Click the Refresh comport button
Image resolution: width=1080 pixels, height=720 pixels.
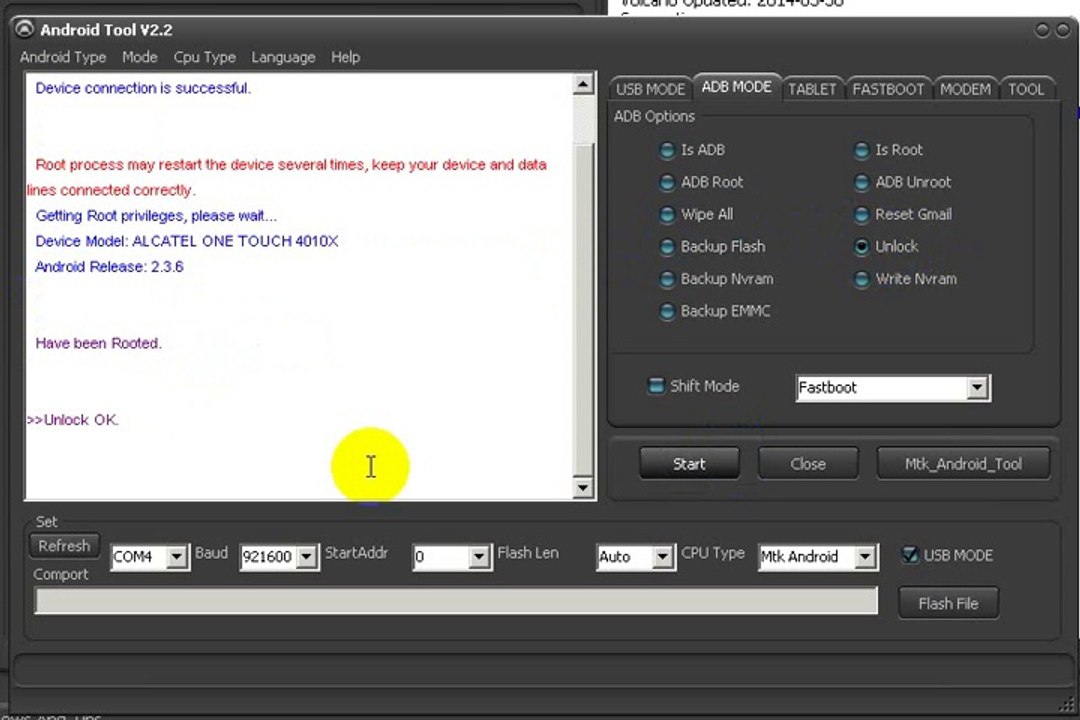pos(64,546)
